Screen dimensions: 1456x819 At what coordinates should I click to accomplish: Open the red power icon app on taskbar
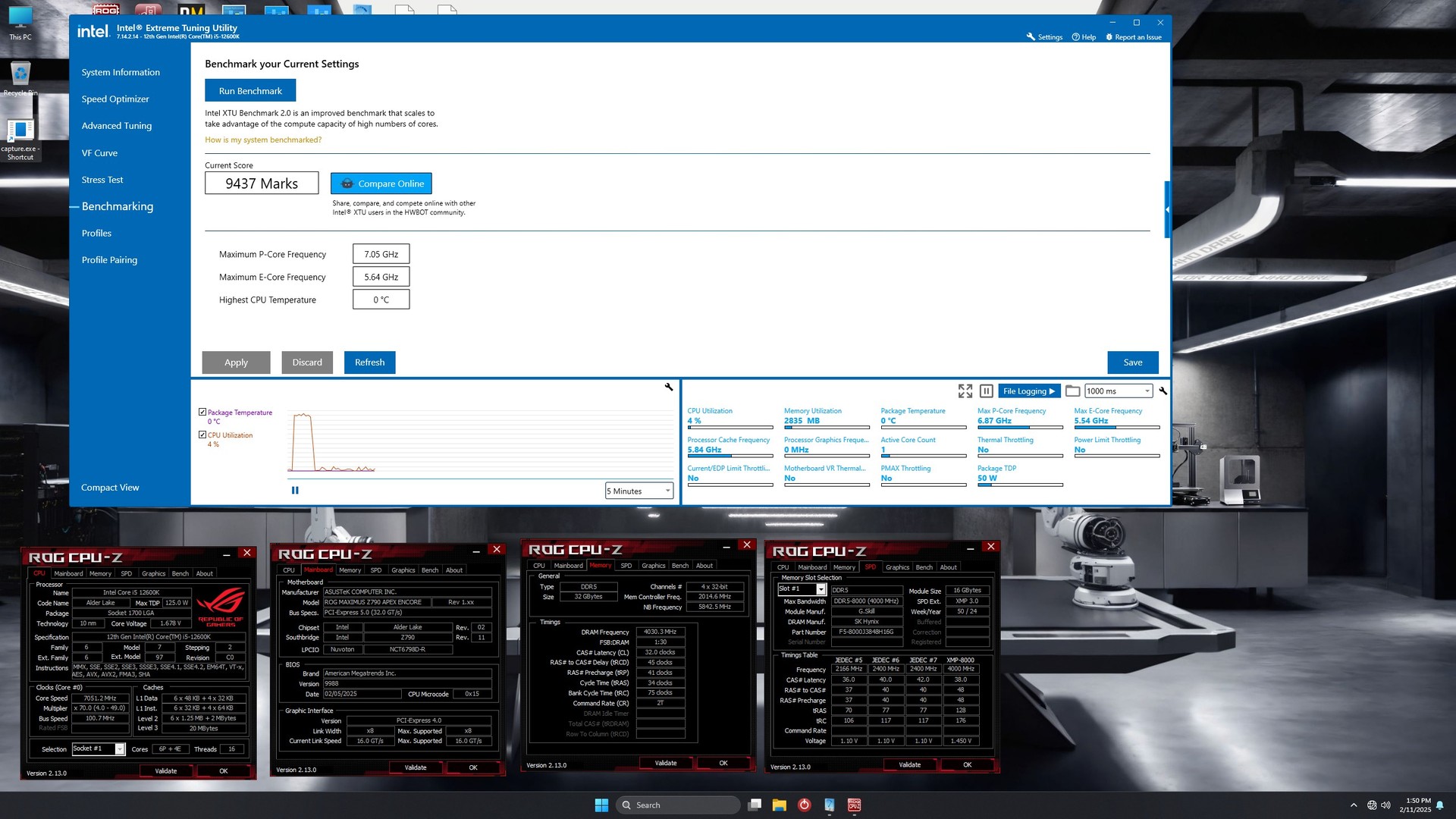click(x=804, y=805)
